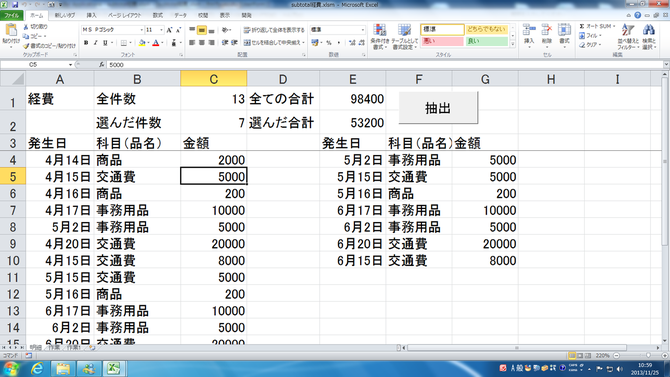Click the sort and filter (並べ替えとフィルター) icon
670x377 pixels.
point(628,31)
